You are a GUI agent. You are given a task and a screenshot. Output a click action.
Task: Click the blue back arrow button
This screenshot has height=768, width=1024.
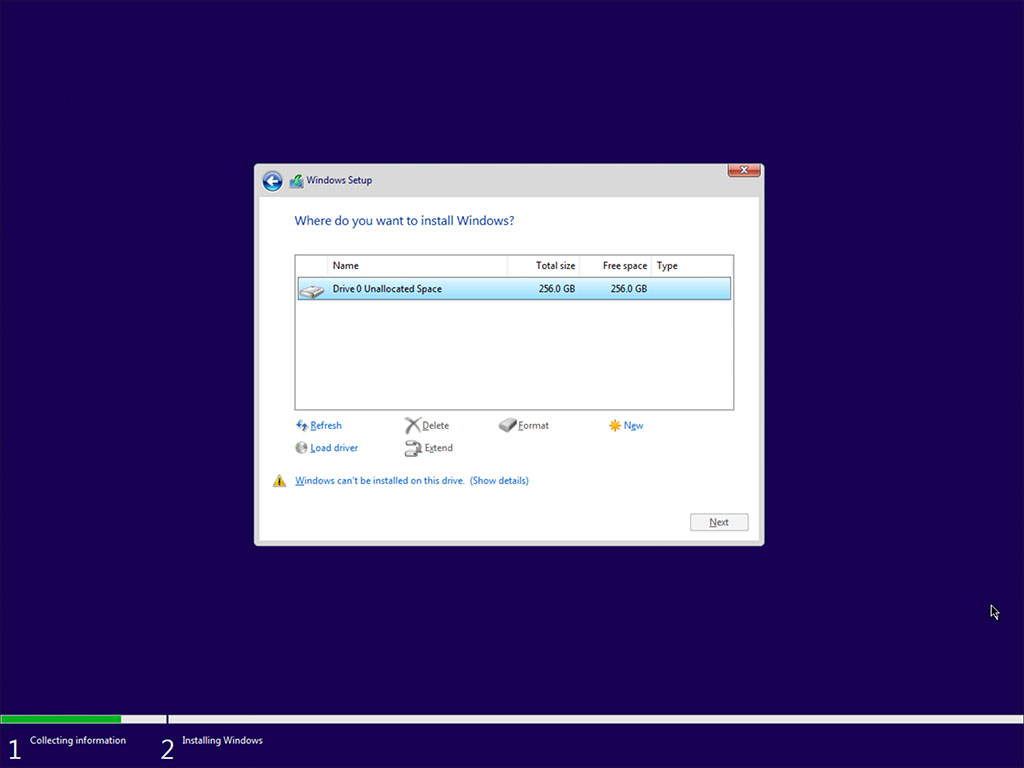[272, 181]
